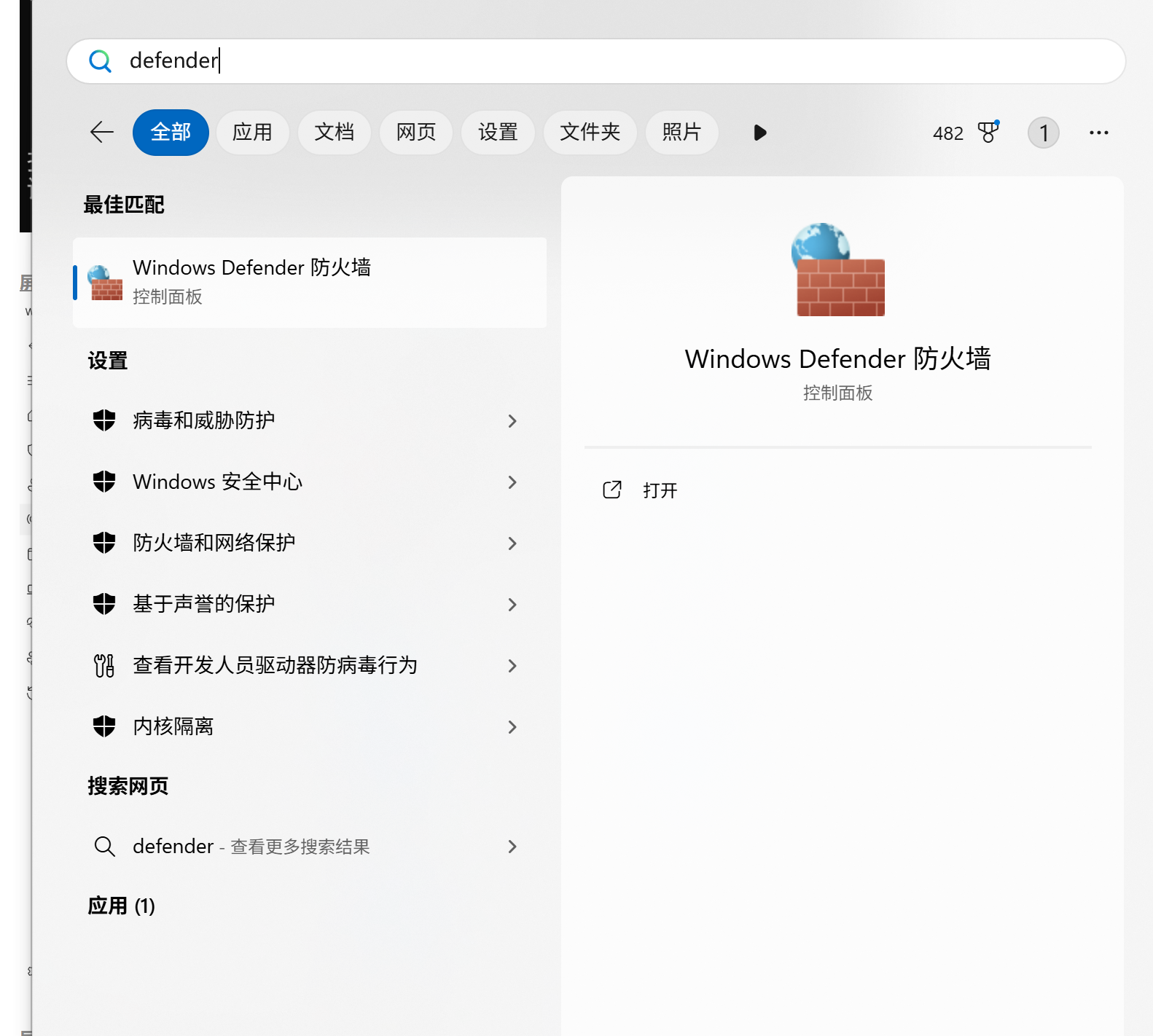Click the firewall brick icon in best match
The width and height of the screenshot is (1153, 1036).
click(x=105, y=283)
